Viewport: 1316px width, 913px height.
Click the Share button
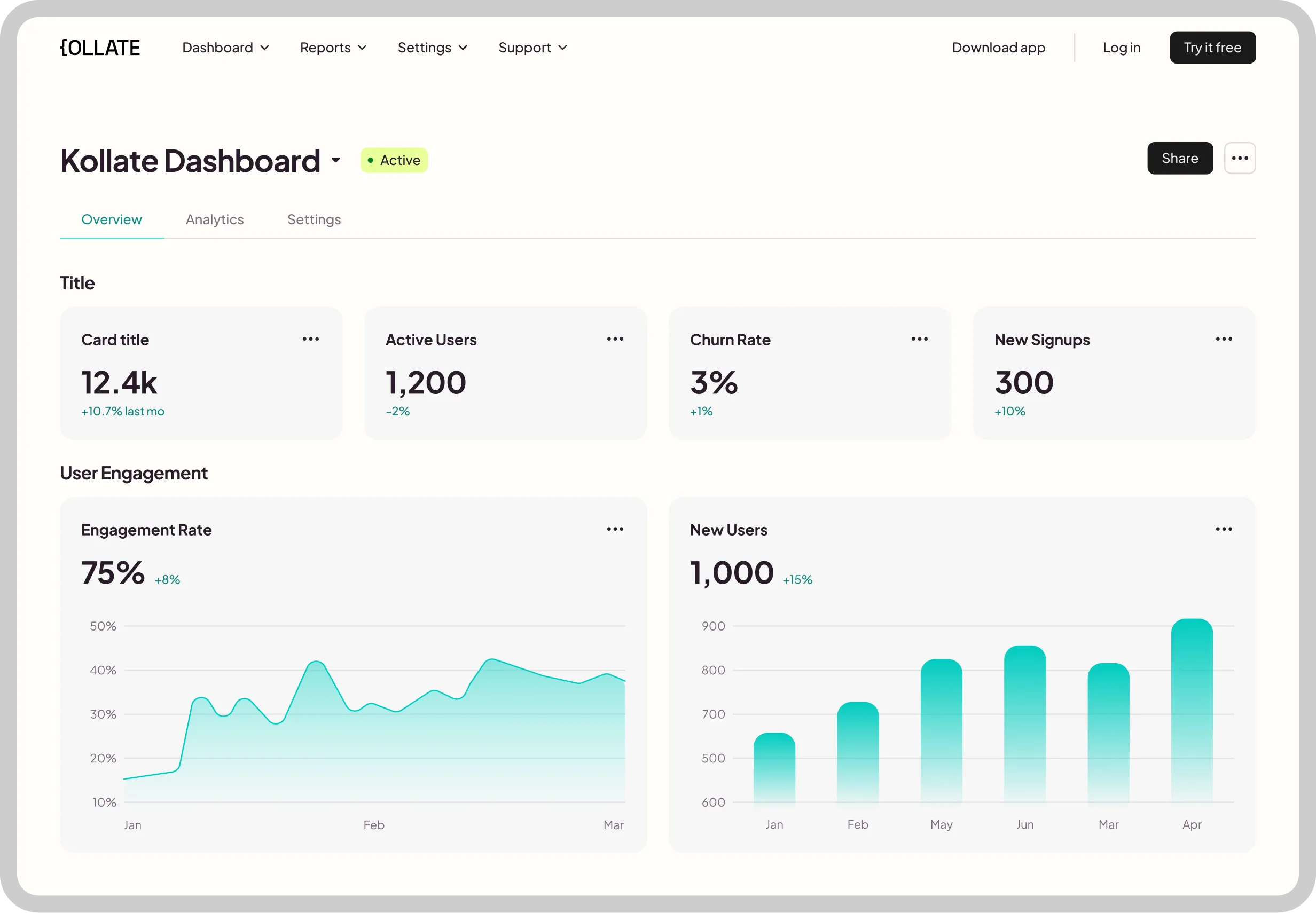coord(1180,159)
